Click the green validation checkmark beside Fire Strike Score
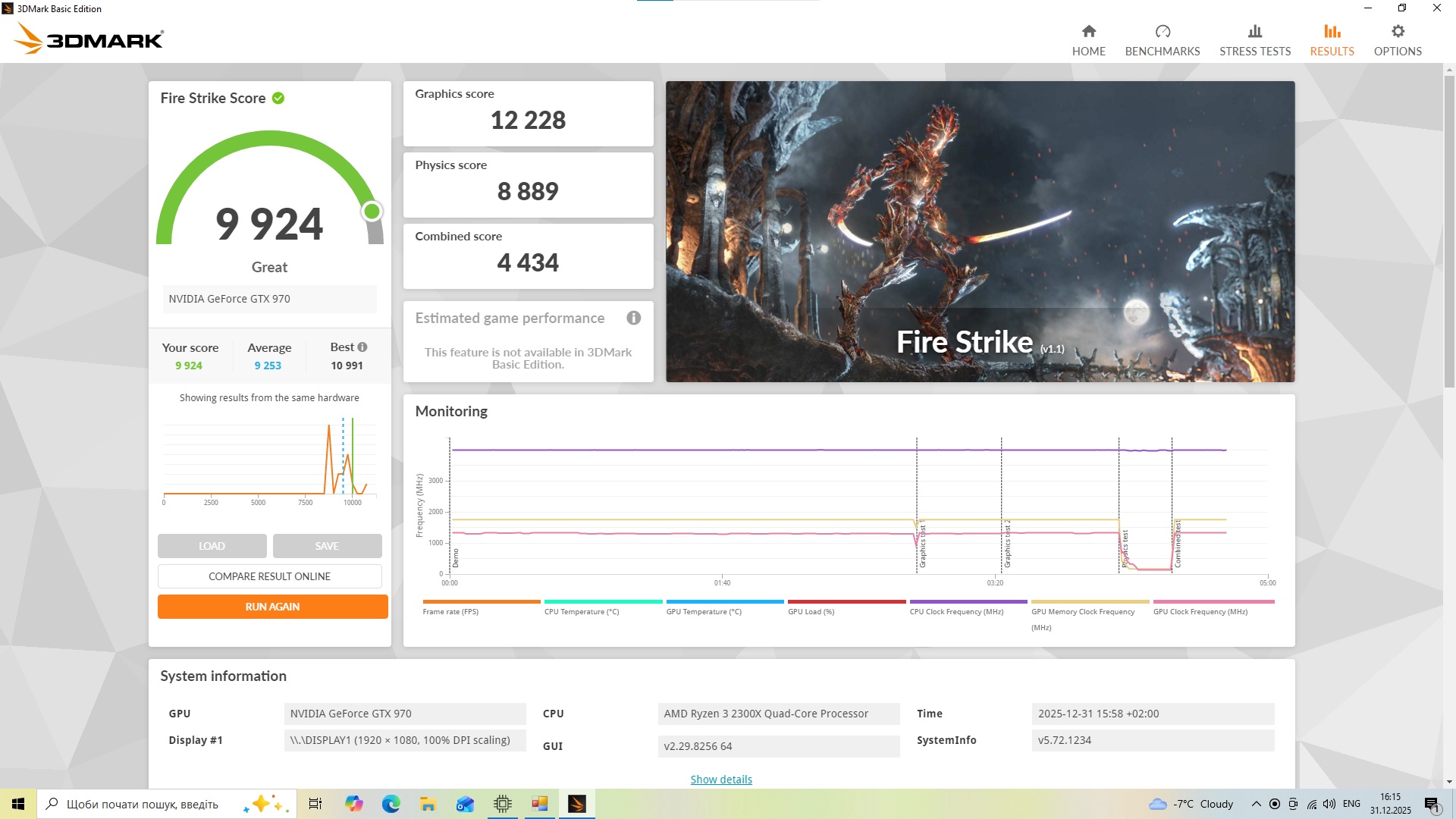1456x819 pixels. (278, 99)
